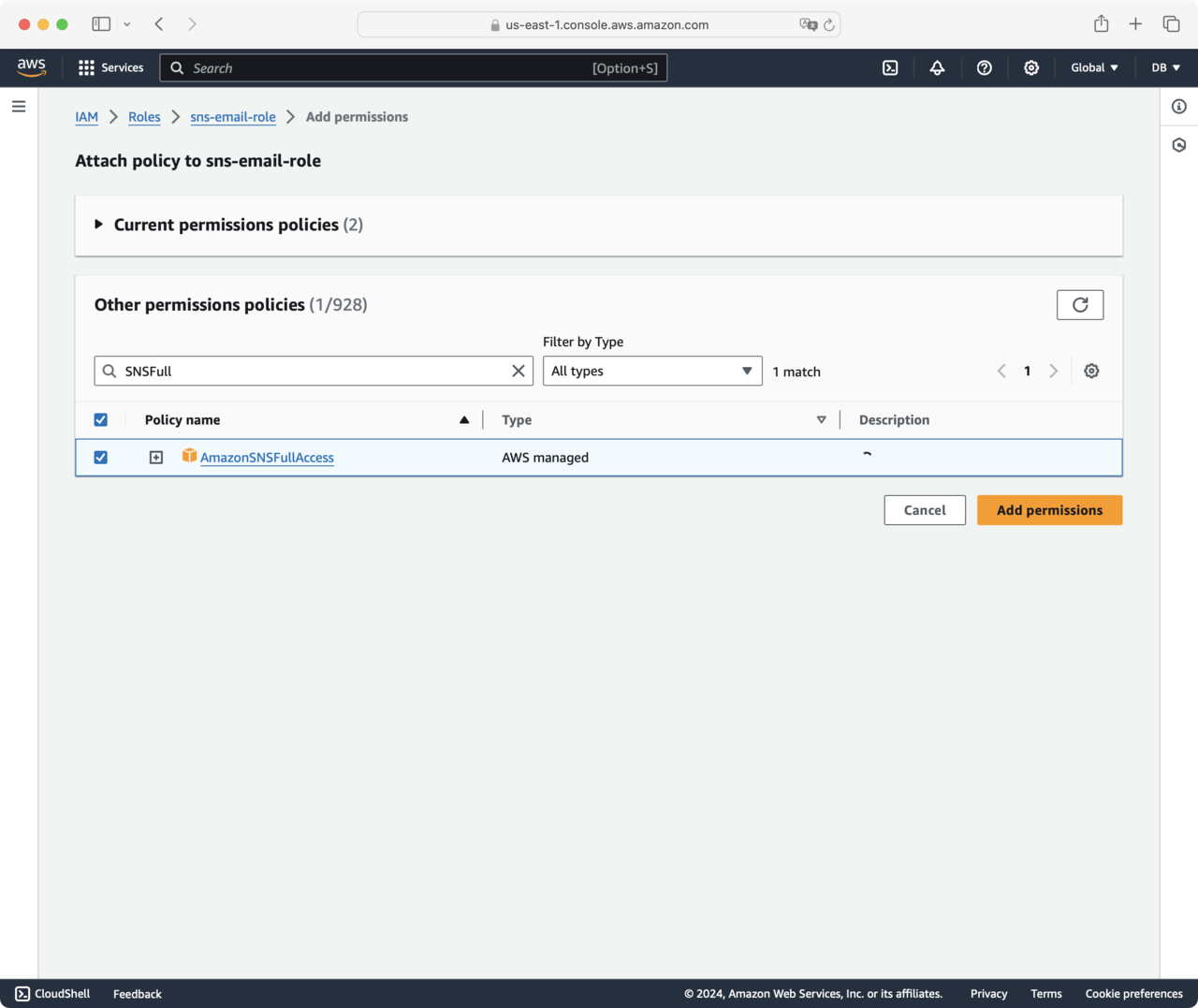1198x1008 pixels.
Task: Toggle the select-all policies header checkbox
Action: coord(101,420)
